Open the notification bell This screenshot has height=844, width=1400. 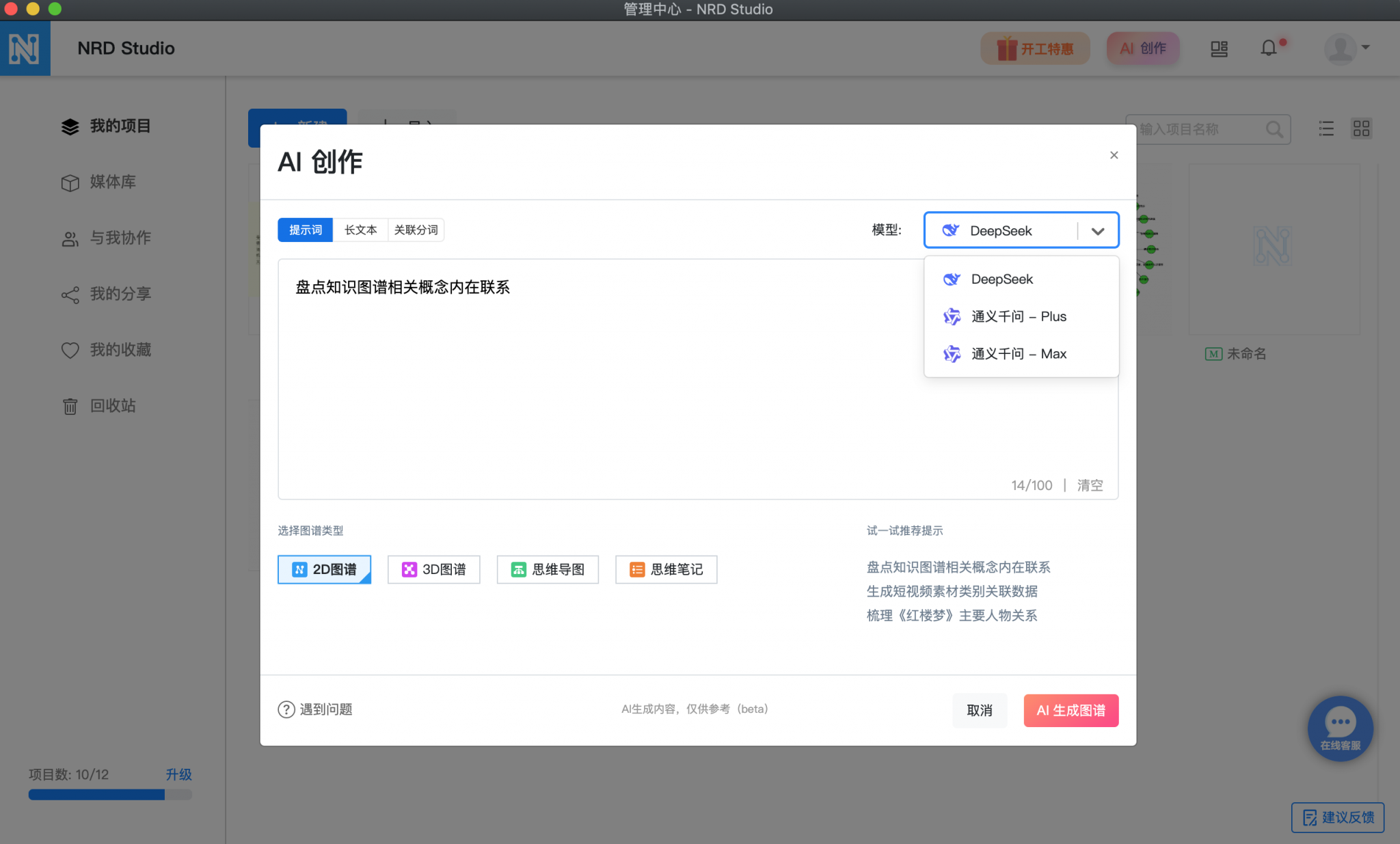click(1268, 48)
